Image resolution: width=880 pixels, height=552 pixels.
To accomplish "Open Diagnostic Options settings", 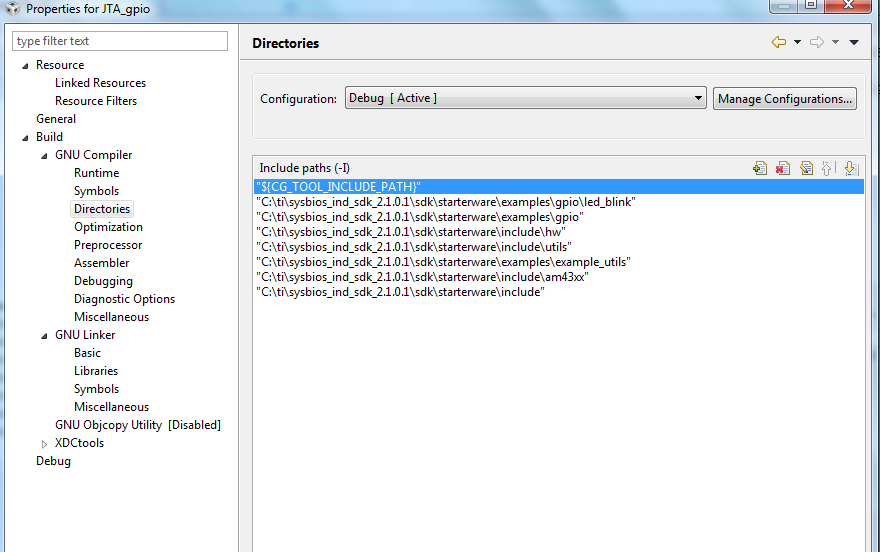I will [x=125, y=298].
